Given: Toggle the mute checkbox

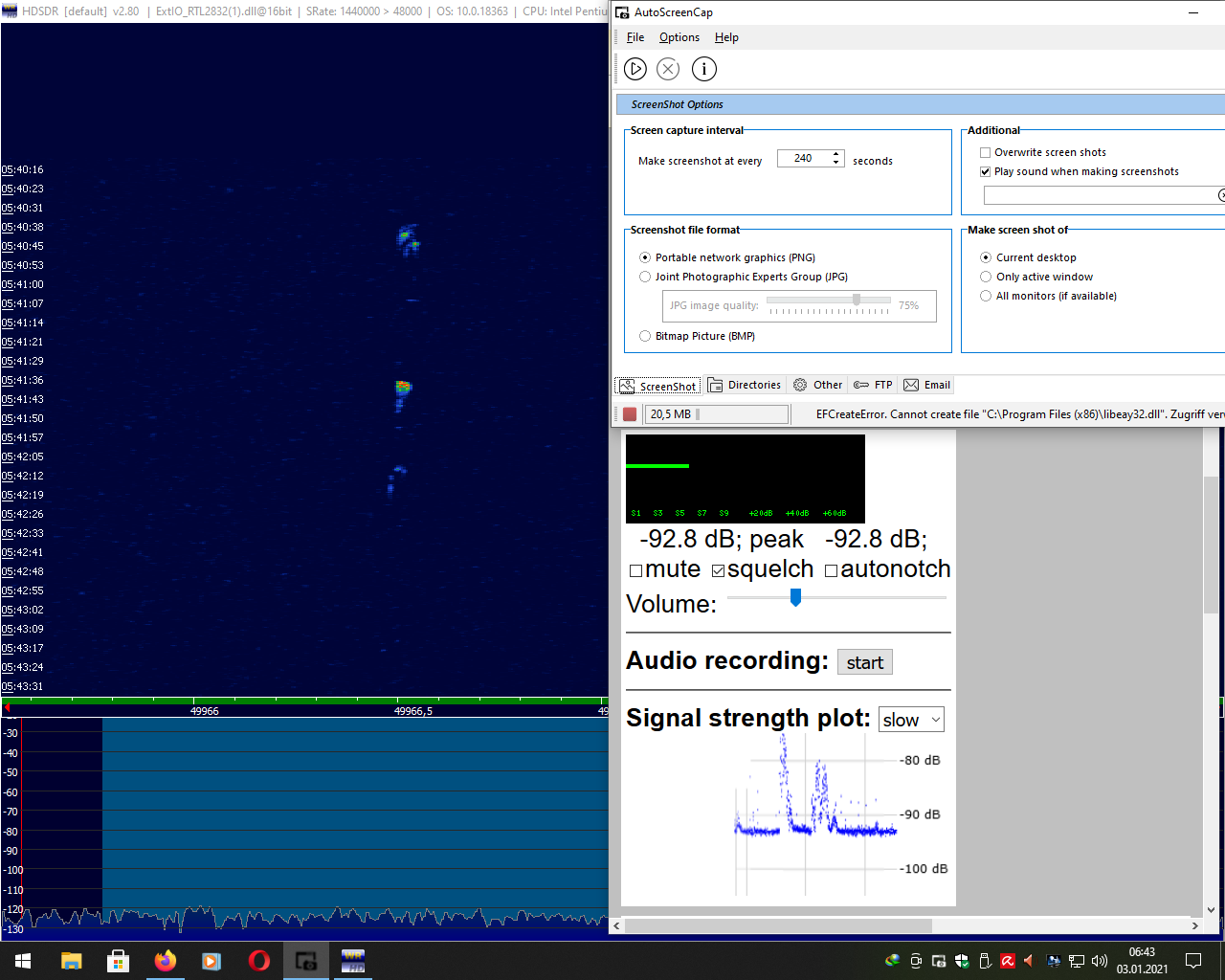Looking at the screenshot, I should point(635,570).
